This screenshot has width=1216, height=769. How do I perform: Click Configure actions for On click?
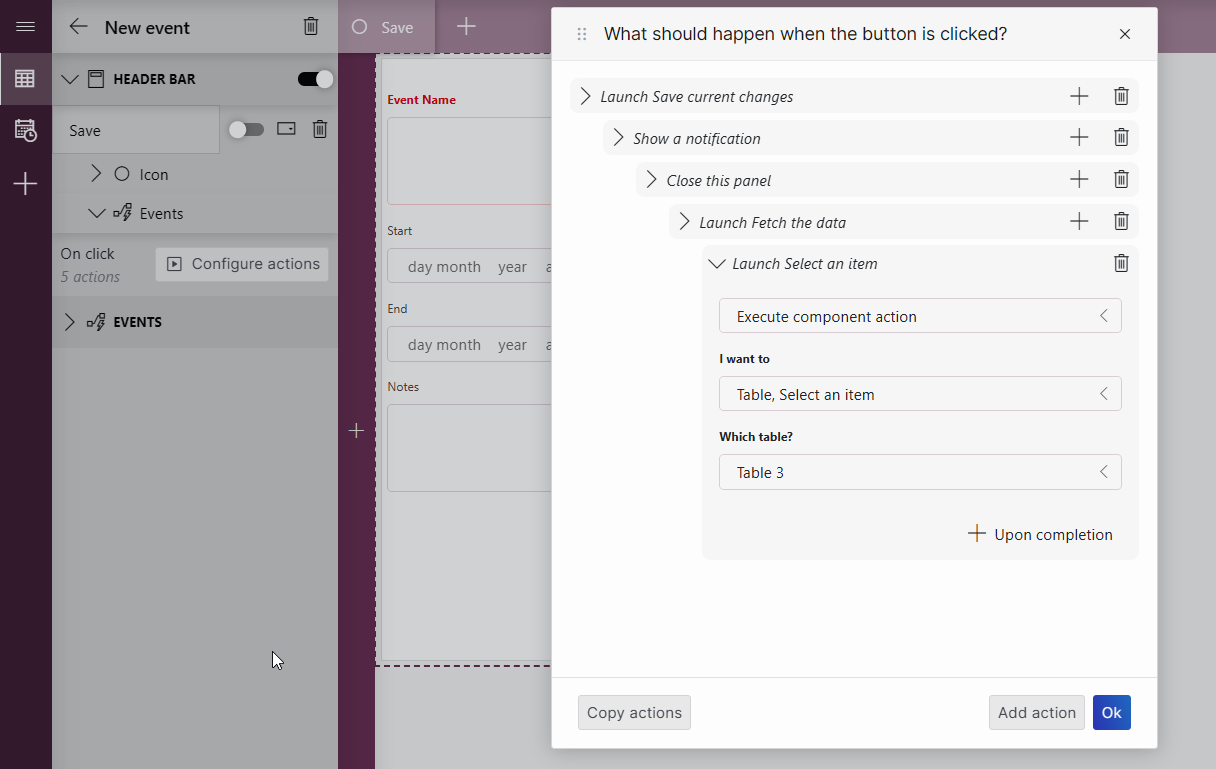pos(241,263)
